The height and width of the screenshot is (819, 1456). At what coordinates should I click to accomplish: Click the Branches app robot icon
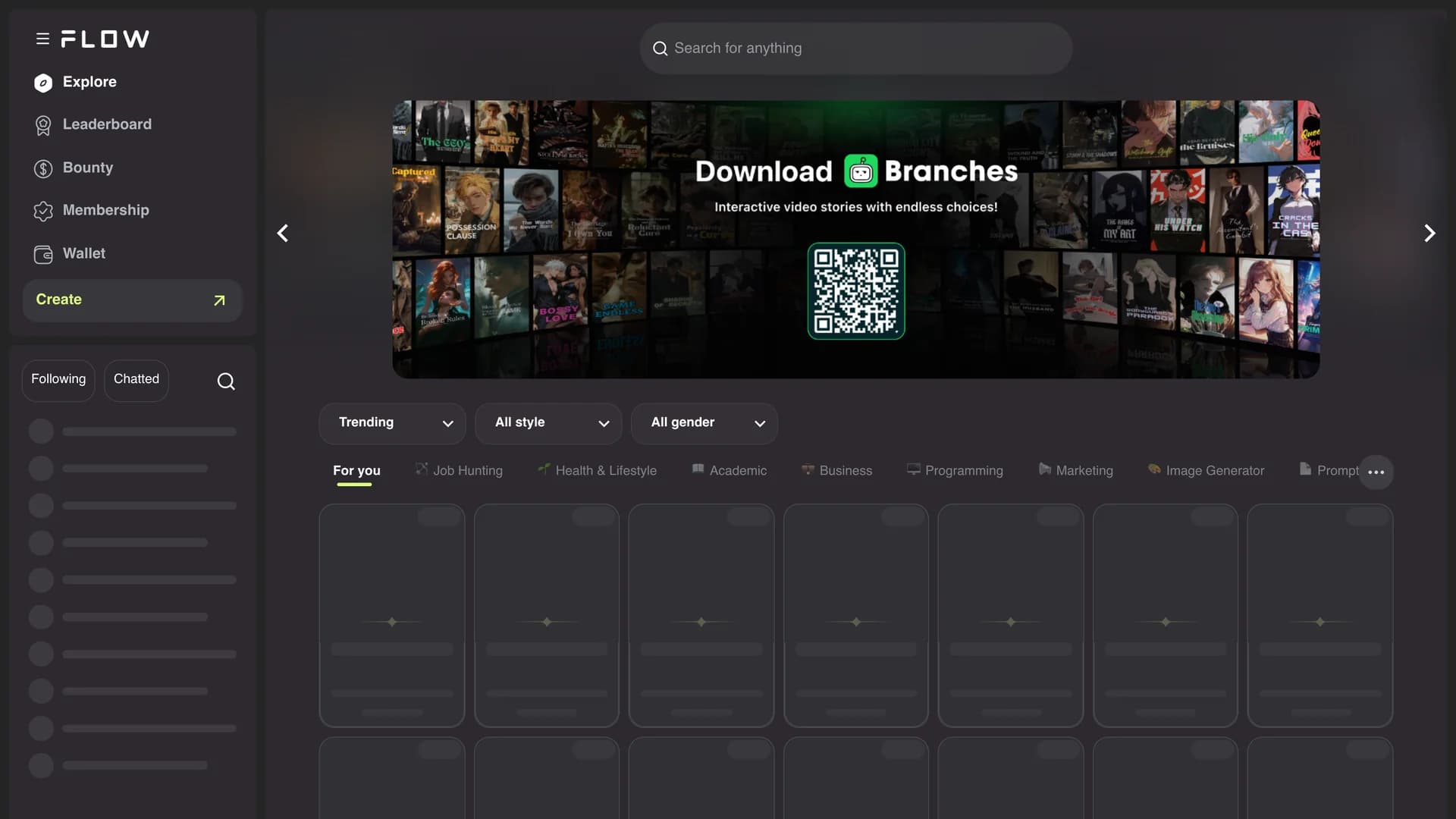tap(861, 171)
